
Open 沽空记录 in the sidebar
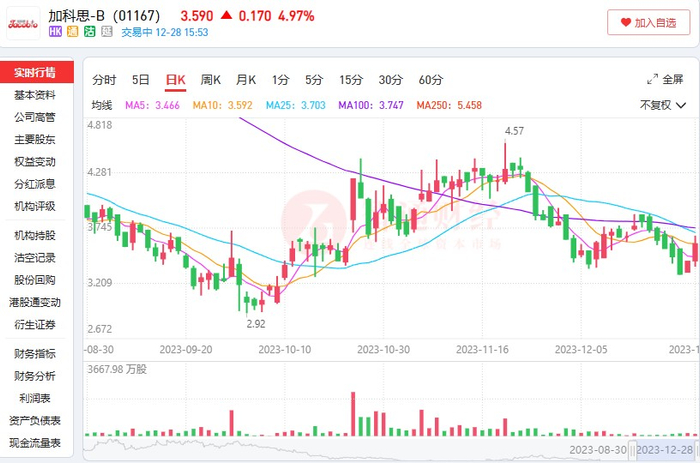click(35, 258)
